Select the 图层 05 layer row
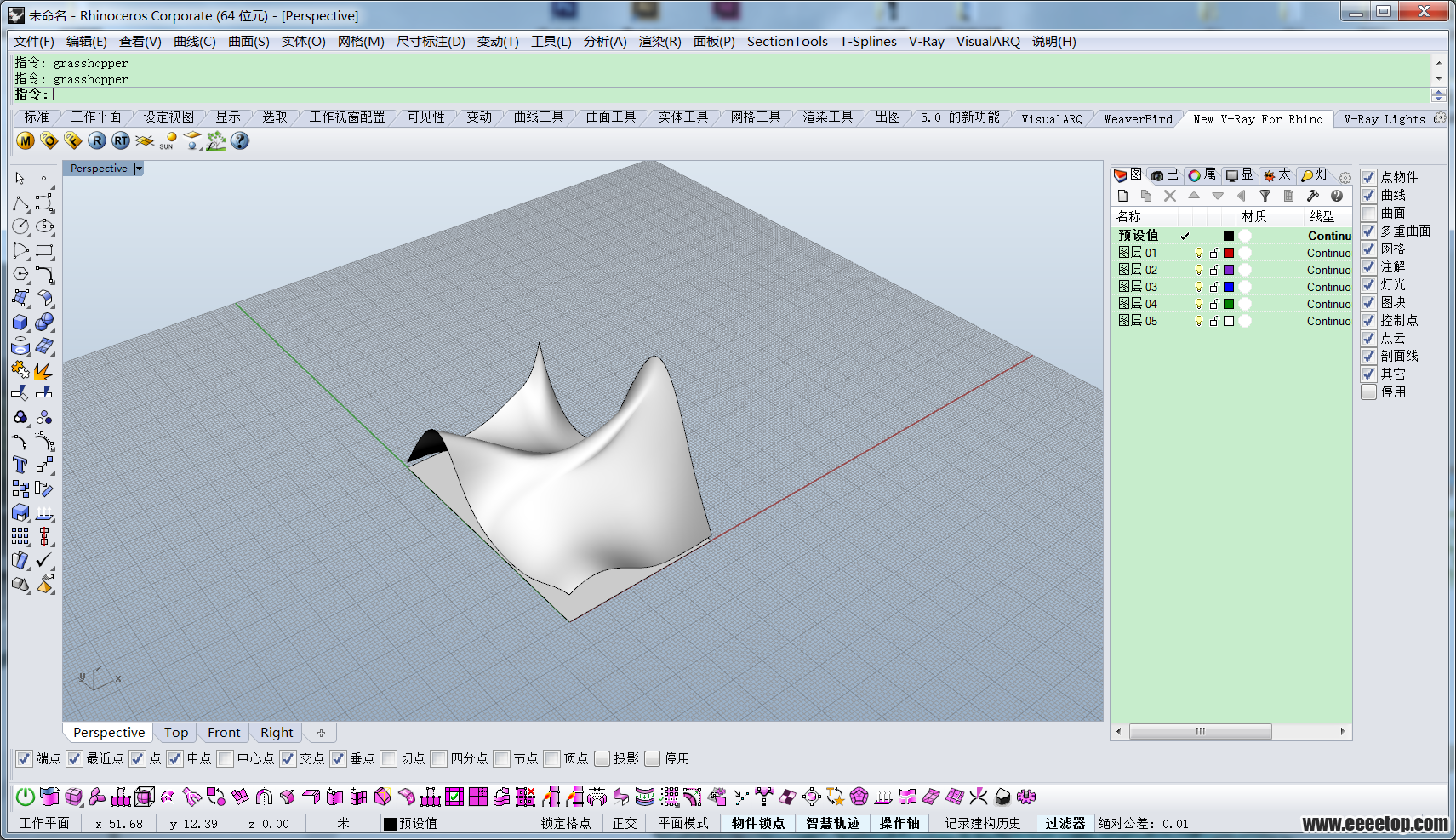 (1231, 321)
